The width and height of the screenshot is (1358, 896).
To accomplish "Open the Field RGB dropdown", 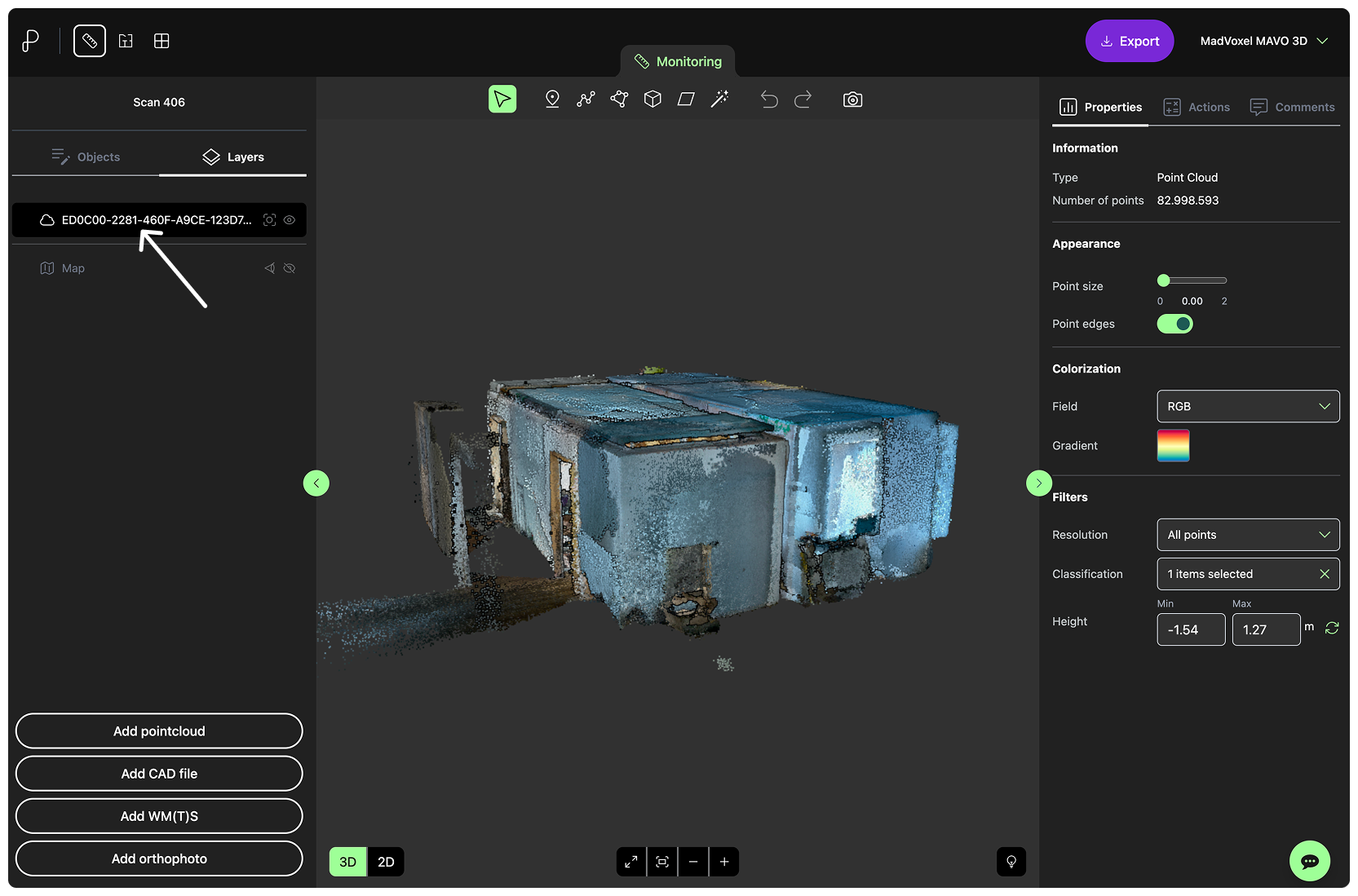I will [1247, 406].
